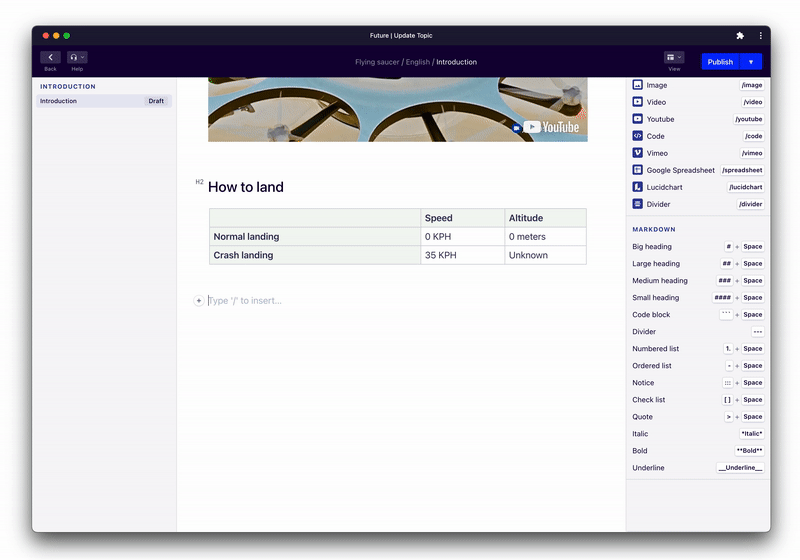Click Notice markdown row
The height and width of the screenshot is (560, 800).
(x=697, y=383)
